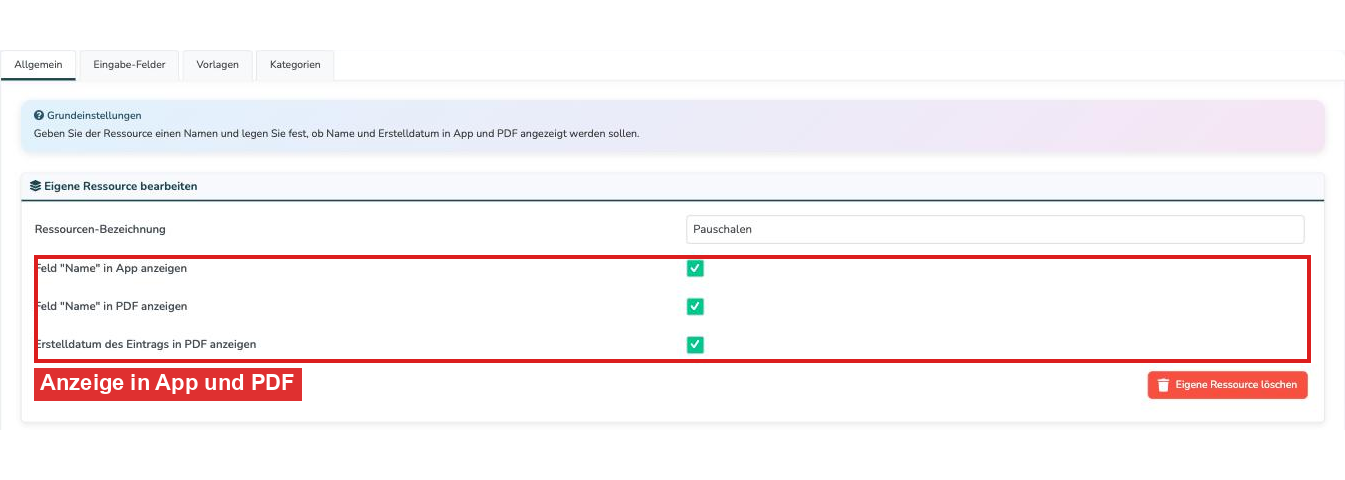Click the Eigene Ressource löschen button
Screen dimensions: 1345x480
(1227, 385)
